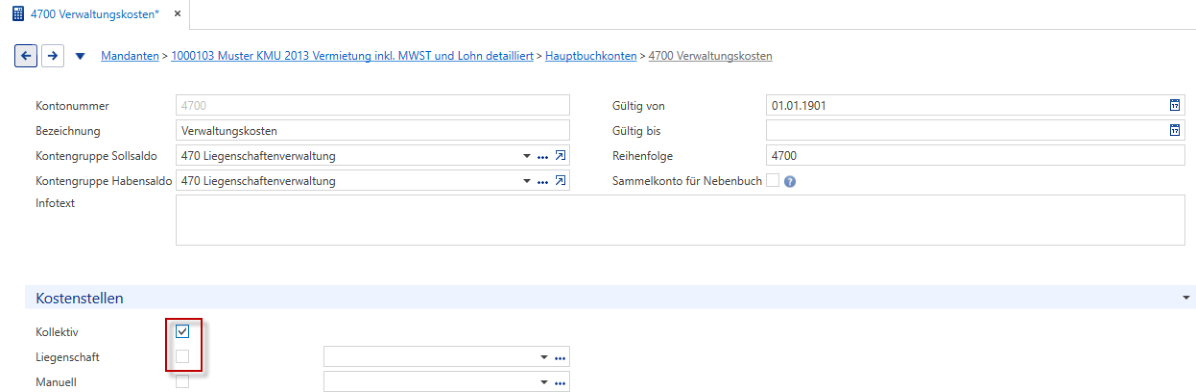Check the Manuell checkbox

tap(182, 381)
